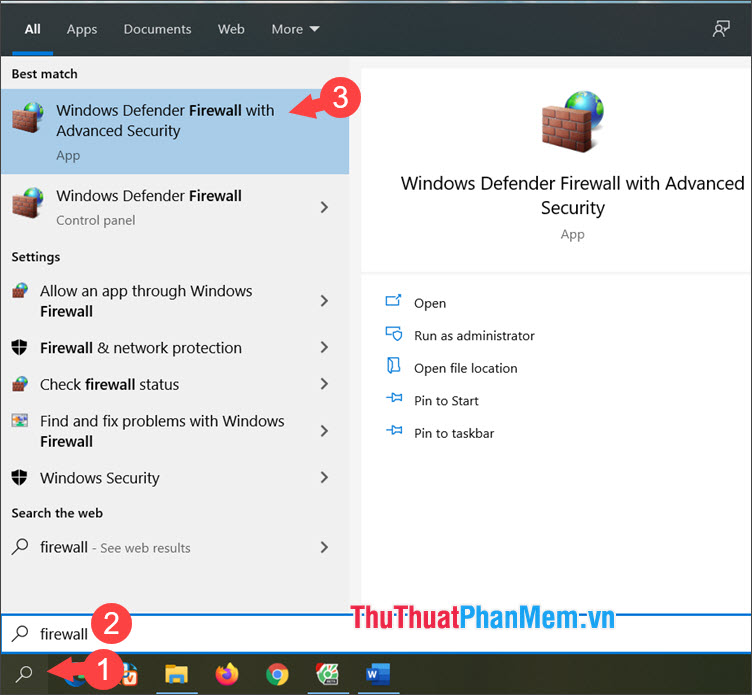Open Coc Coc browser from the taskbar
This screenshot has width=752, height=695.
(x=328, y=673)
